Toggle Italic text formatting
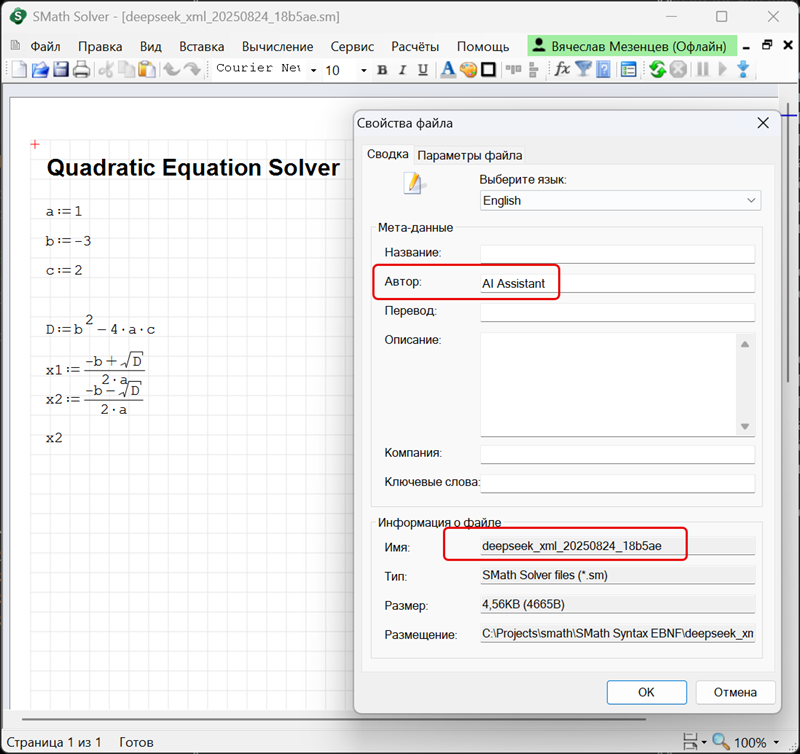The height and width of the screenshot is (754, 800). tap(402, 70)
